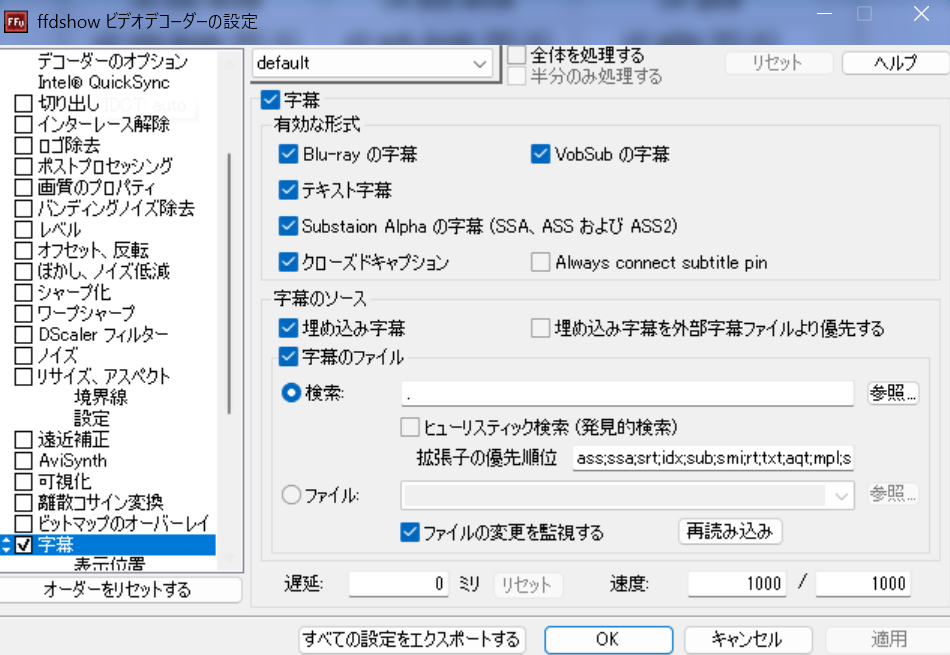This screenshot has width=950, height=655.
Task: Toggle the VobSub の字幕 checkbox
Action: point(541,155)
